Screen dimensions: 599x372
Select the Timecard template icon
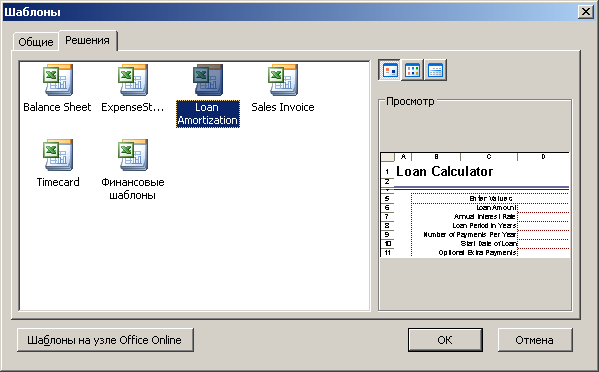click(58, 154)
